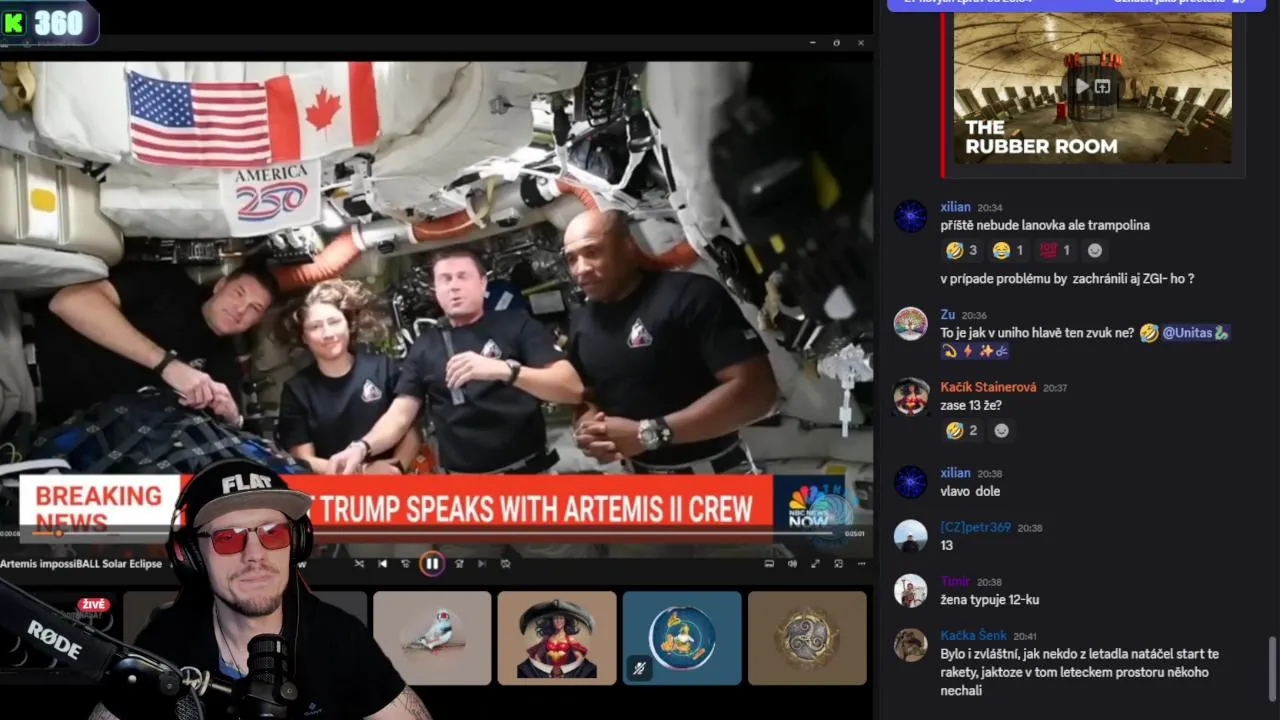This screenshot has width=1280, height=720.
Task: Toggle rolling-laughing reaction with count 3
Action: tap(961, 250)
